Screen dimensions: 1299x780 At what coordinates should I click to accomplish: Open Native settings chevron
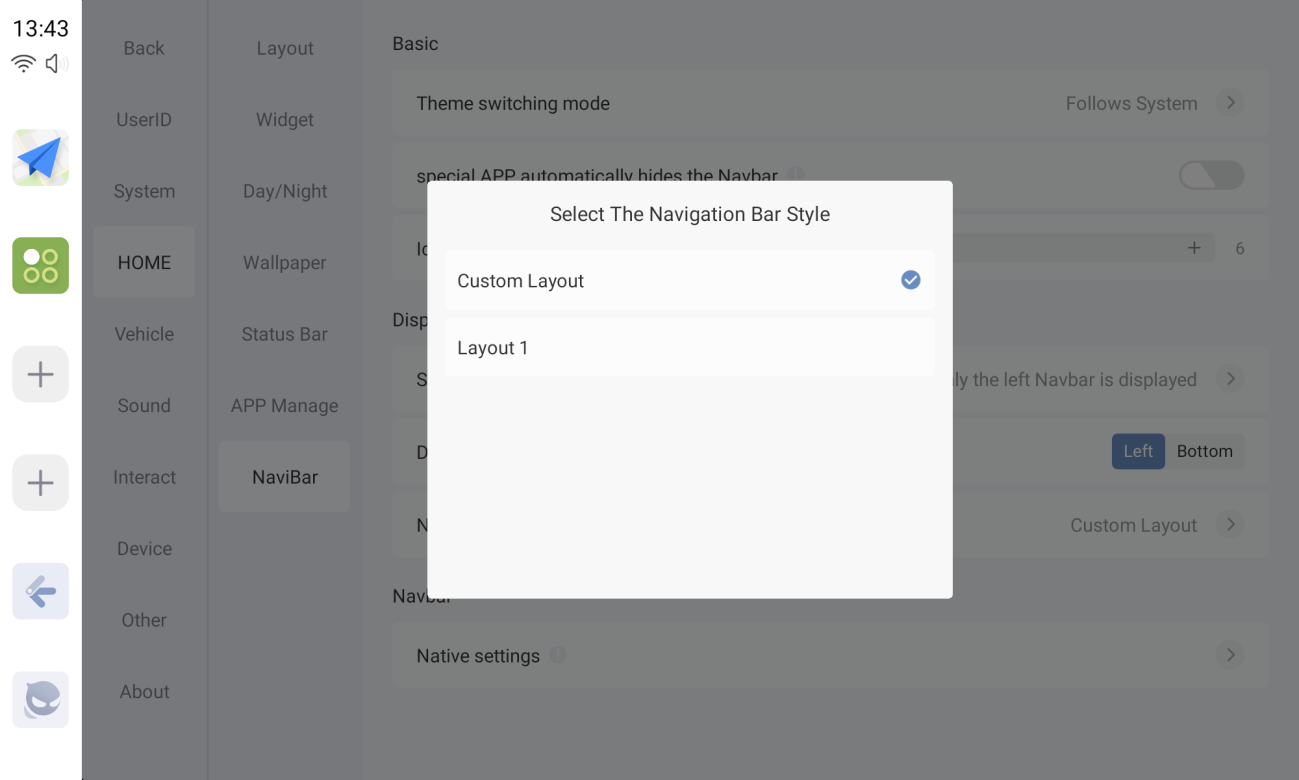tap(1231, 655)
